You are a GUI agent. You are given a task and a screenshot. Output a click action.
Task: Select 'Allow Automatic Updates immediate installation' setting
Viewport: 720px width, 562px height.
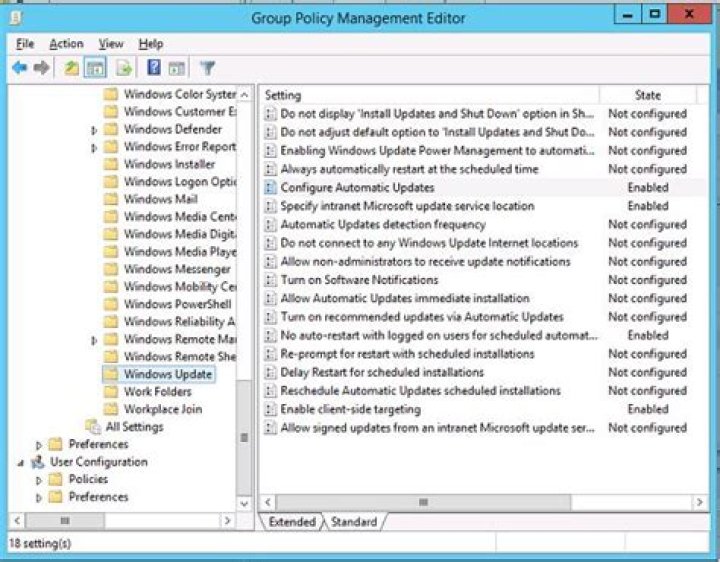[x=405, y=298]
